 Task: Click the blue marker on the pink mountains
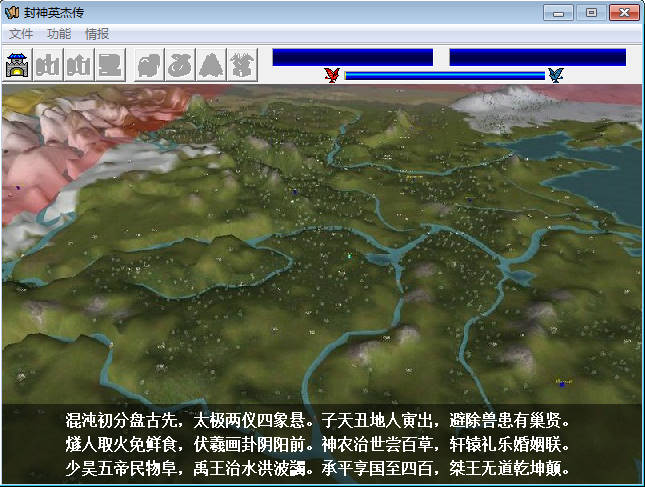[18, 188]
